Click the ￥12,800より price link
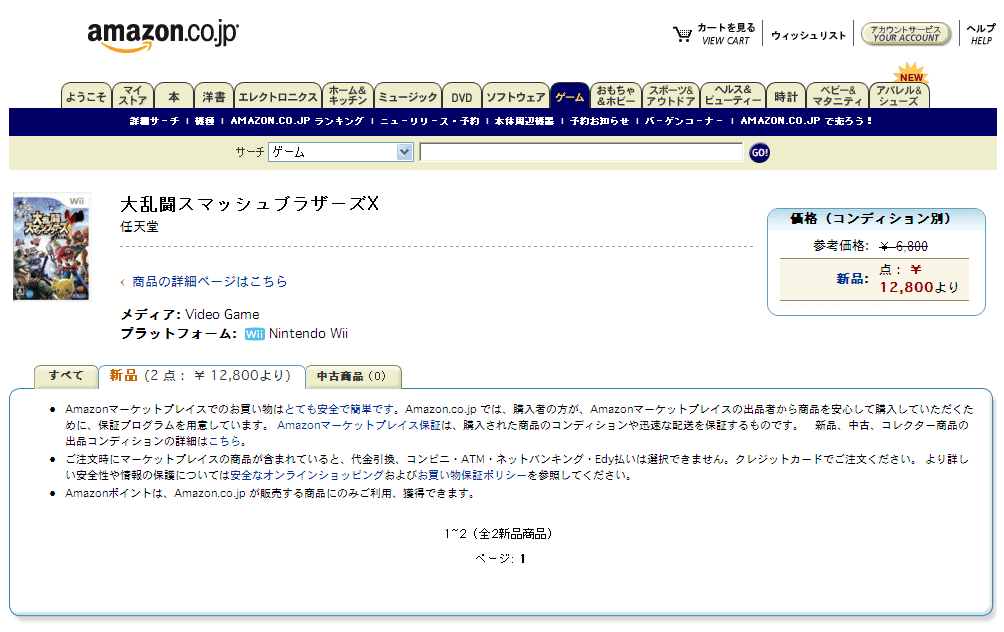1004x632 pixels. coord(919,279)
